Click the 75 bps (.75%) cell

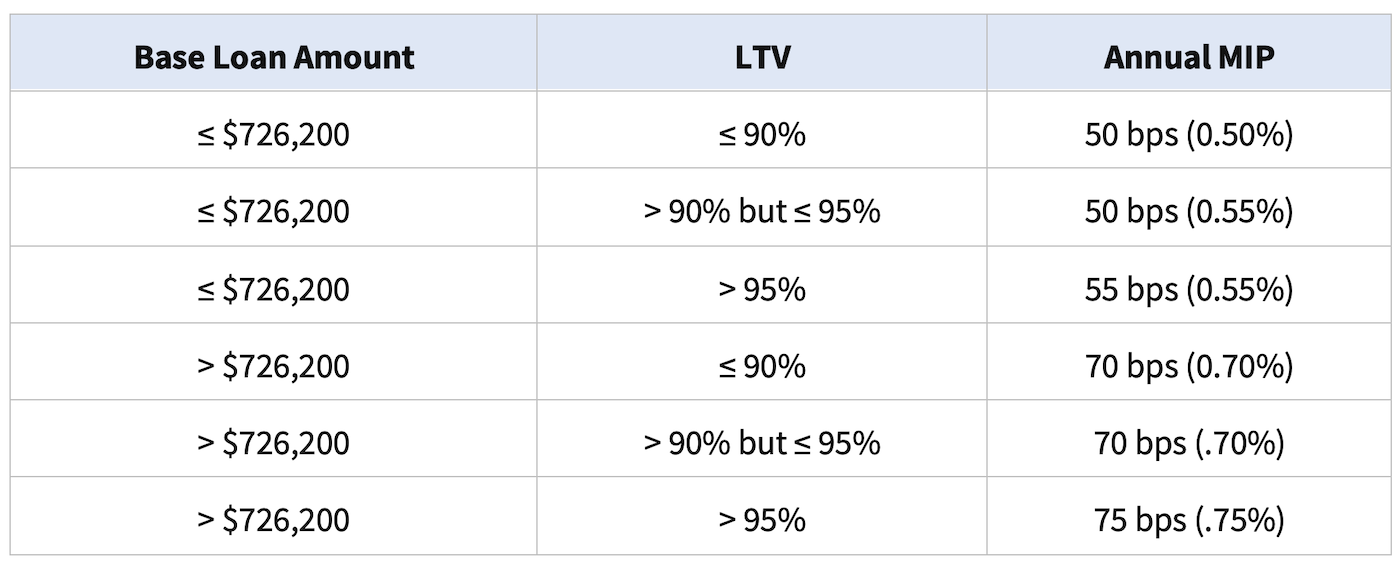1189,520
